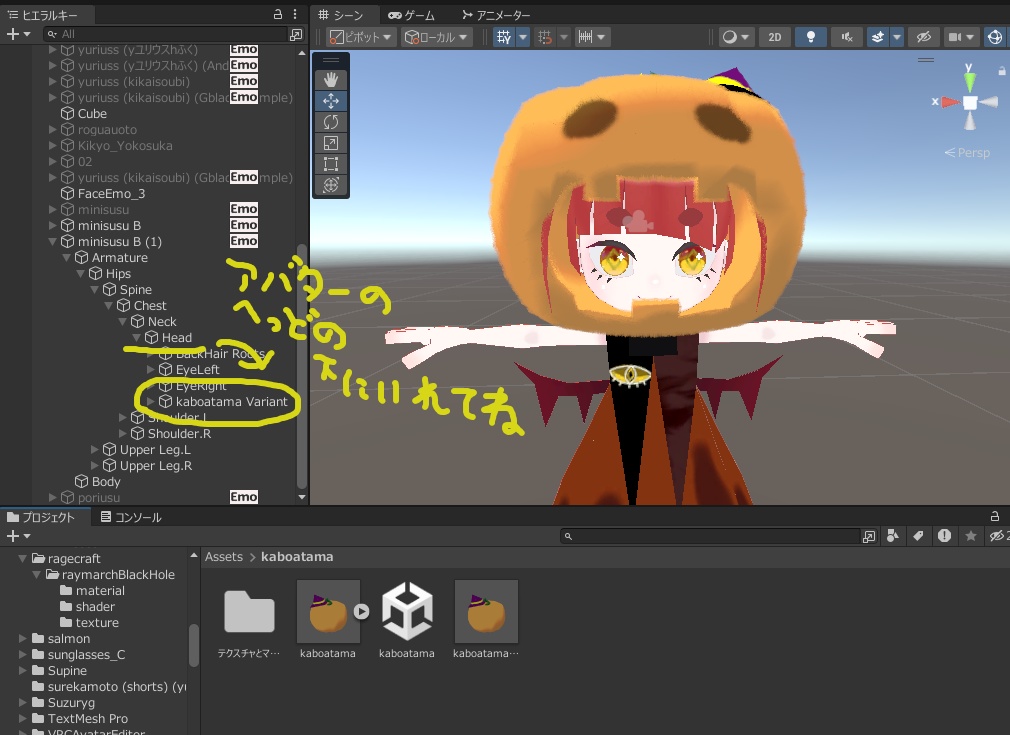Expand the Upper Leg.L bone
Screen dimensions: 1010x735
tap(95, 449)
